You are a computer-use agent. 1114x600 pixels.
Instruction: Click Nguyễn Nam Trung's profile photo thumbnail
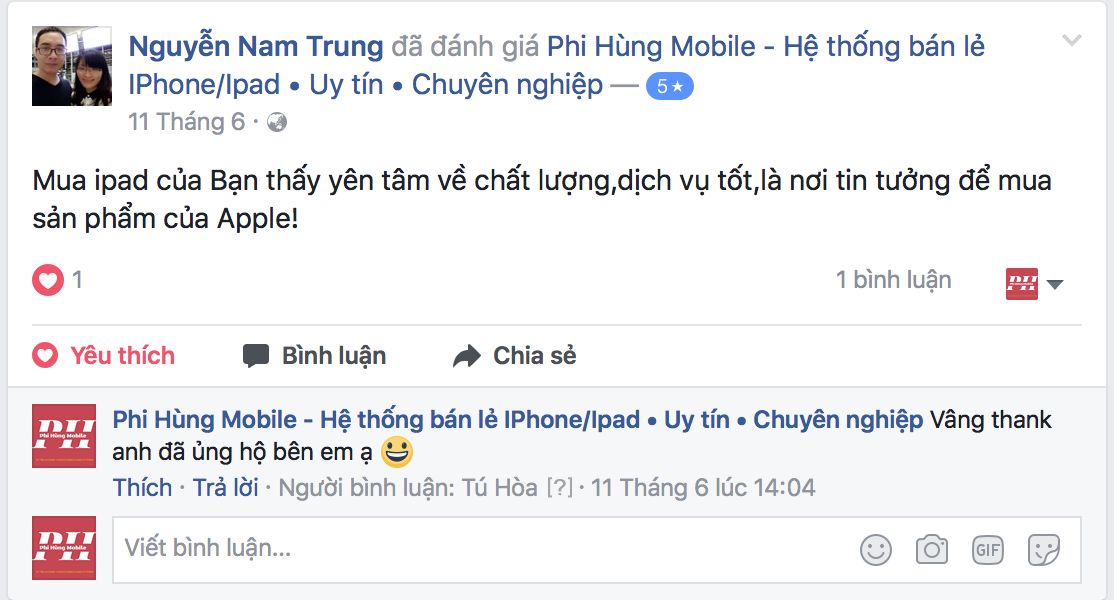72,66
